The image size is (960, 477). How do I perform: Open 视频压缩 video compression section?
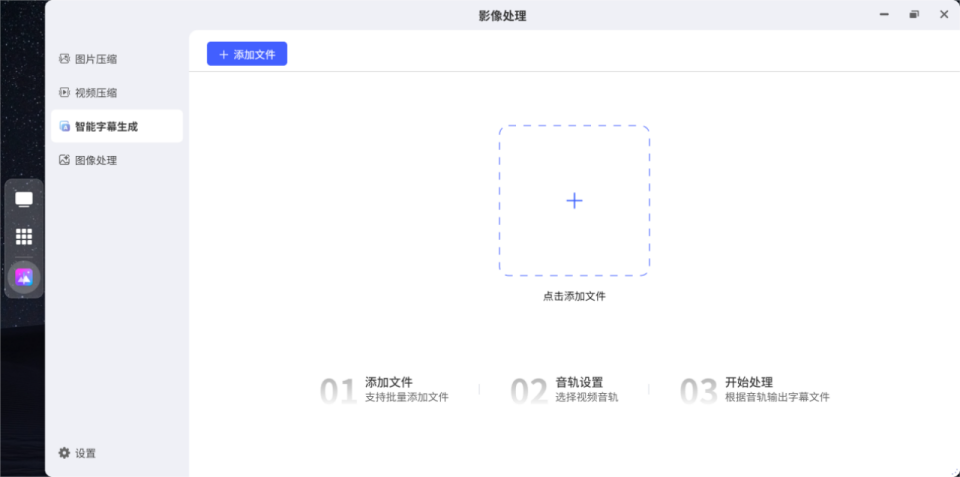(x=117, y=93)
